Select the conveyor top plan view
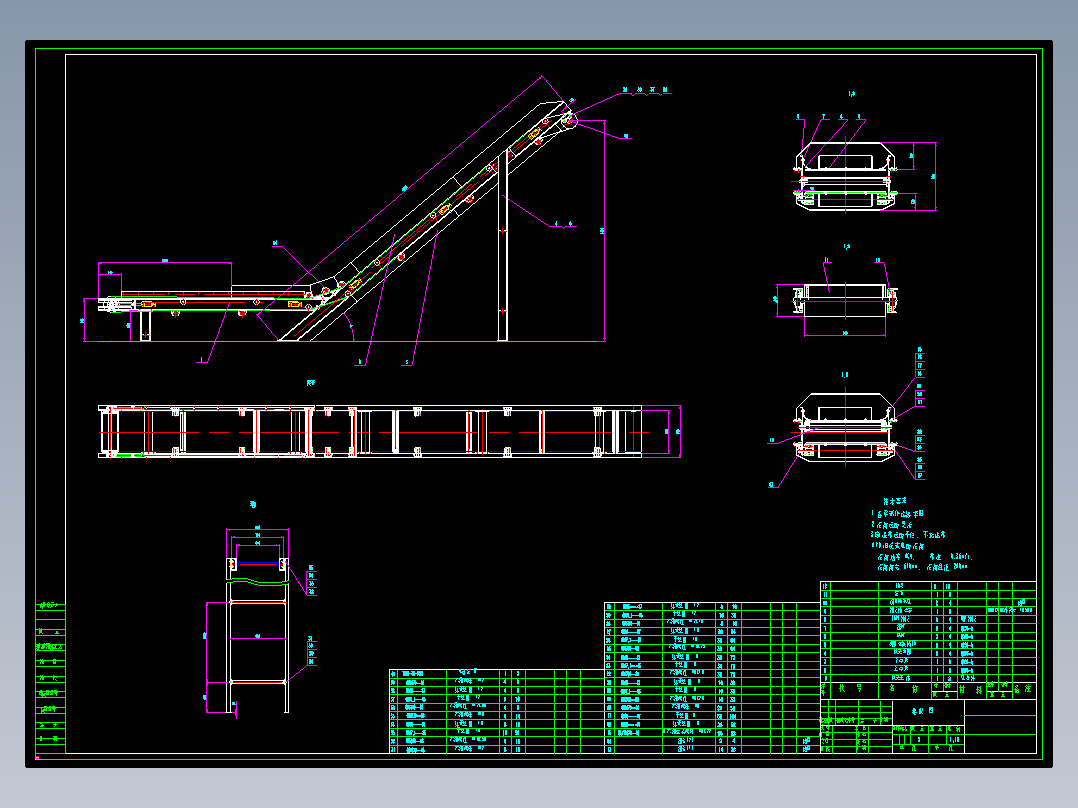1078x808 pixels. point(389,431)
